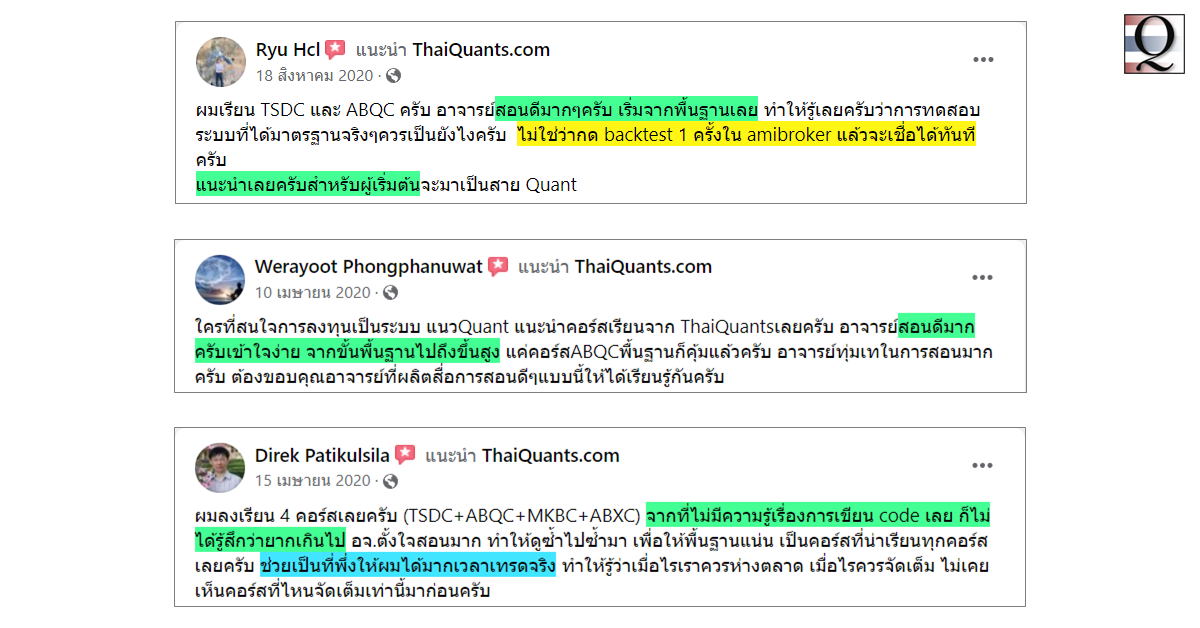Open the three-dot menu on Direk's post
The width and height of the screenshot is (1200, 628).
984,465
